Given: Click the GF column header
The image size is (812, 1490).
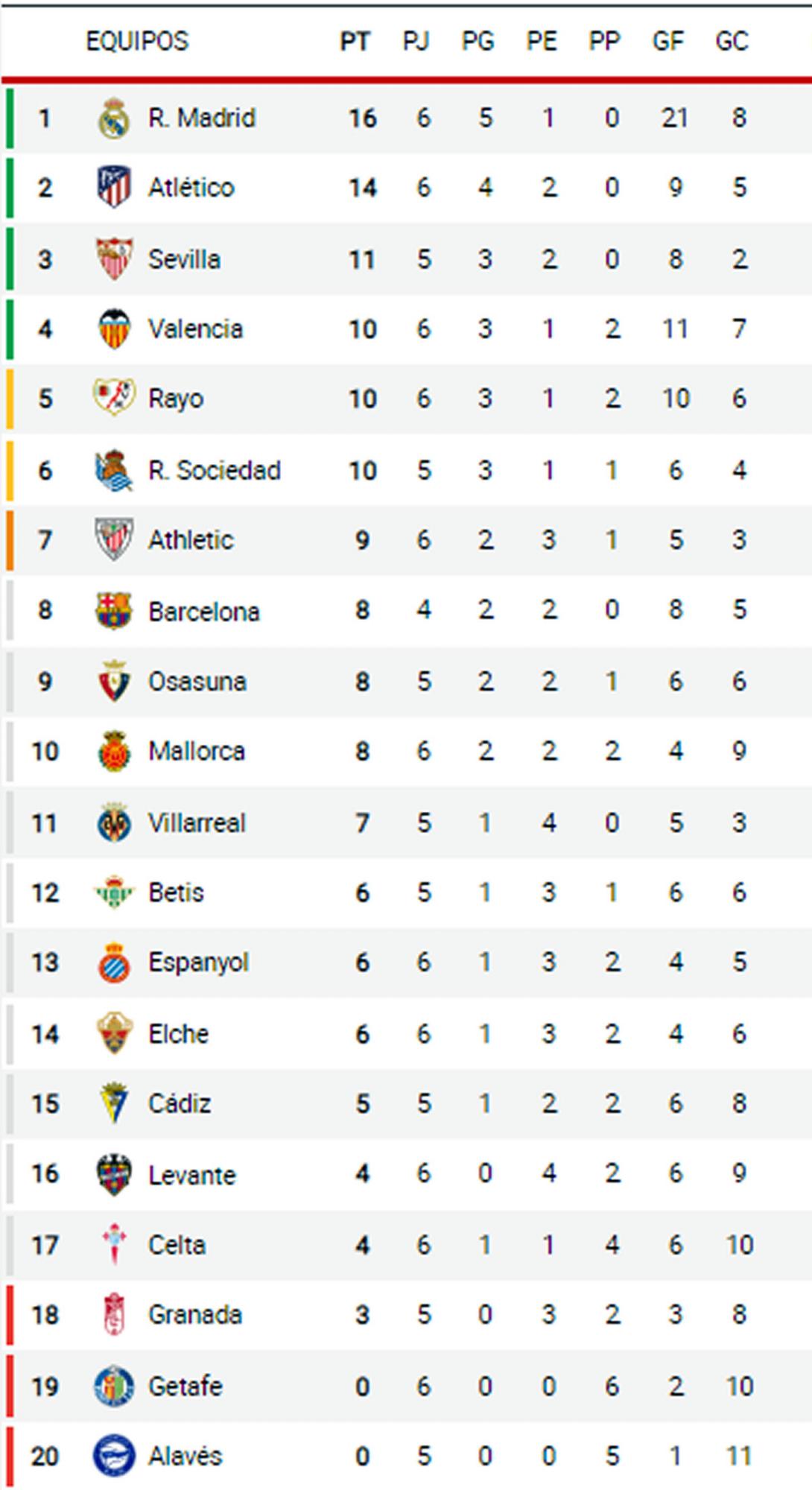Looking at the screenshot, I should (x=667, y=41).
